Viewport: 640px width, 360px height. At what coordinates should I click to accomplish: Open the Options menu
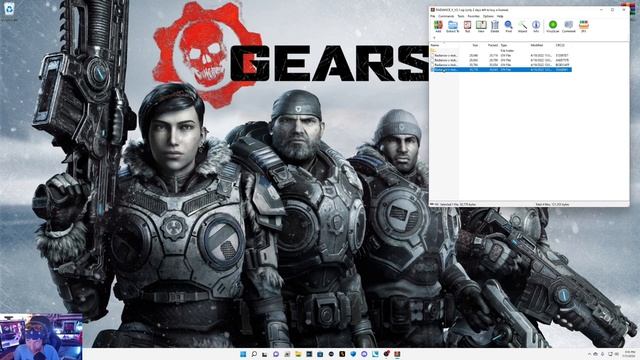click(x=488, y=16)
